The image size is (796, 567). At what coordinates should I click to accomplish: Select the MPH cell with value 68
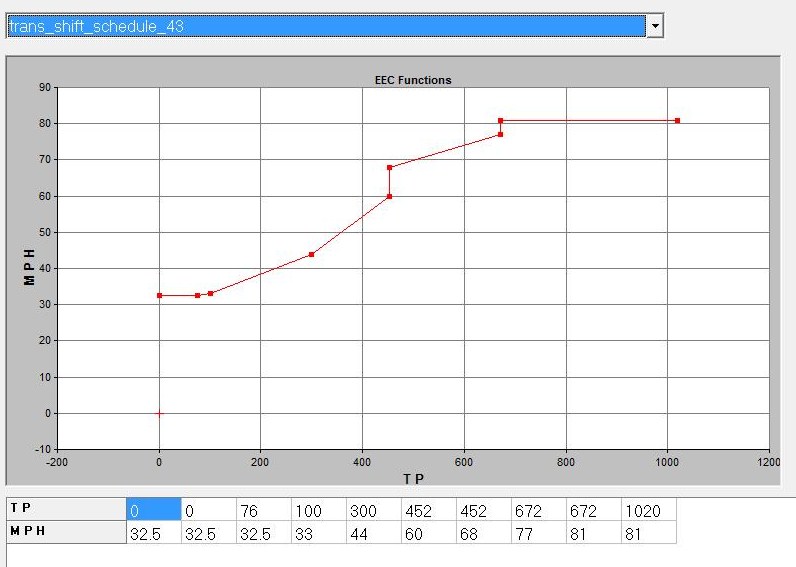pos(484,532)
